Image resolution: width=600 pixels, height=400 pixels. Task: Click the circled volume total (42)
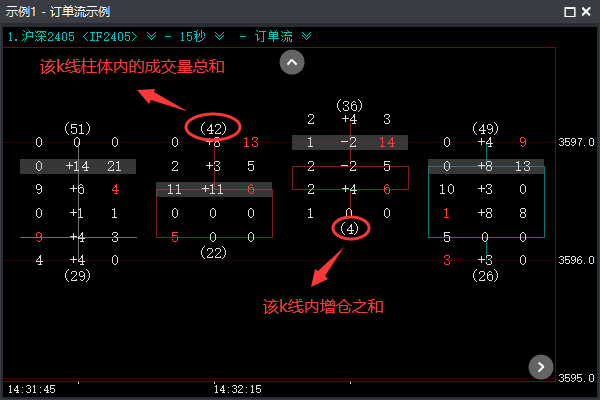pyautogui.click(x=212, y=128)
